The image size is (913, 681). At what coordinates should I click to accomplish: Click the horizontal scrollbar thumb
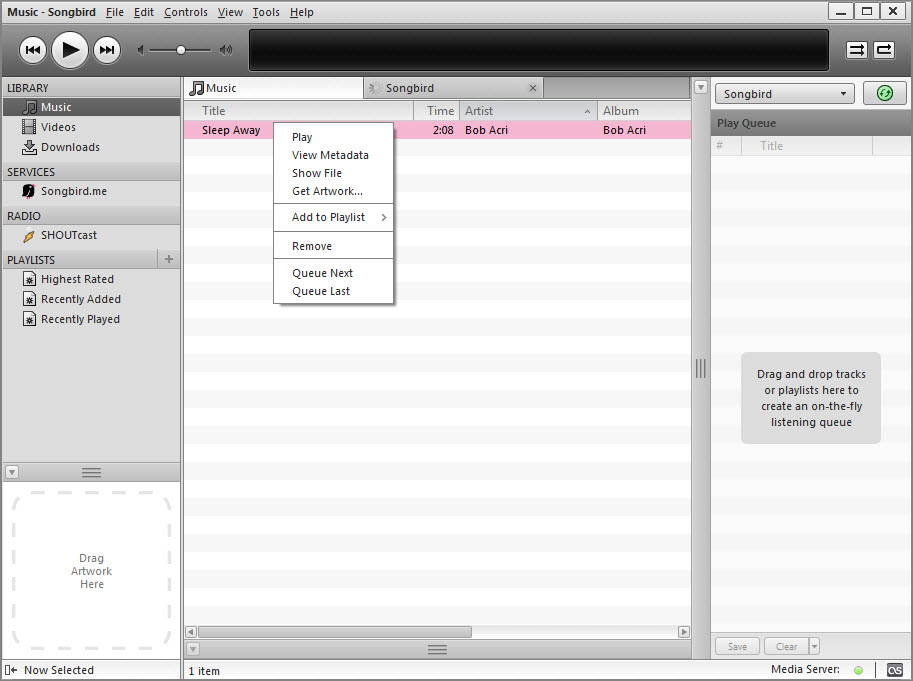click(335, 632)
